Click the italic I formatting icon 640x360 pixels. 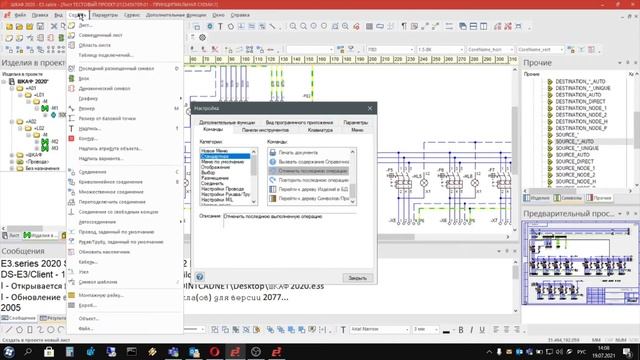pos(471,330)
